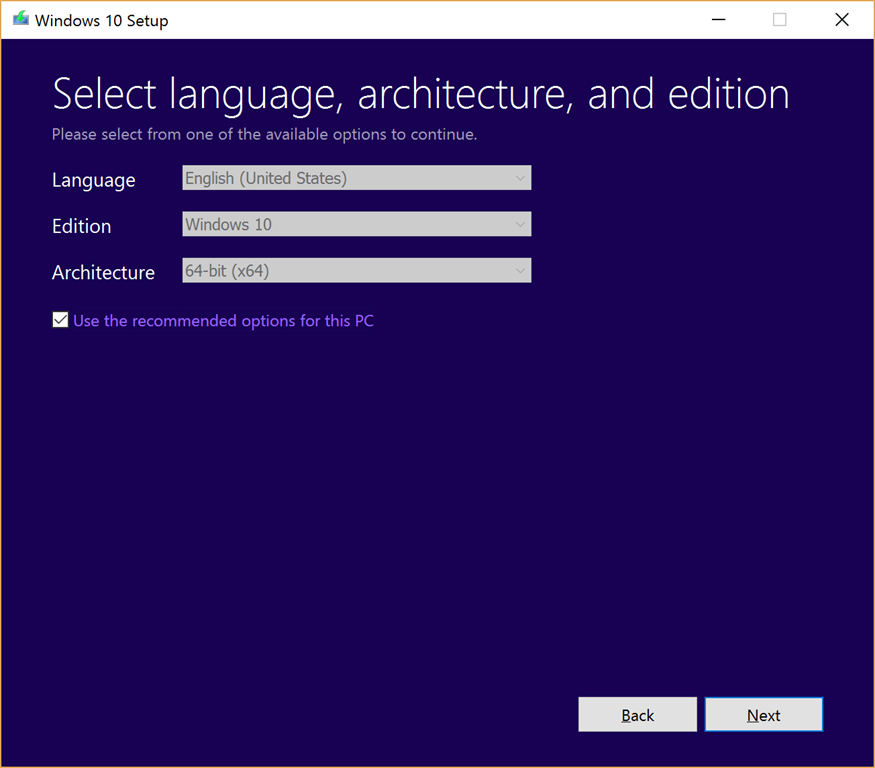Click the Windows 10 Setup title bar icon
Screen dimensions: 875x768
[x=21, y=19]
